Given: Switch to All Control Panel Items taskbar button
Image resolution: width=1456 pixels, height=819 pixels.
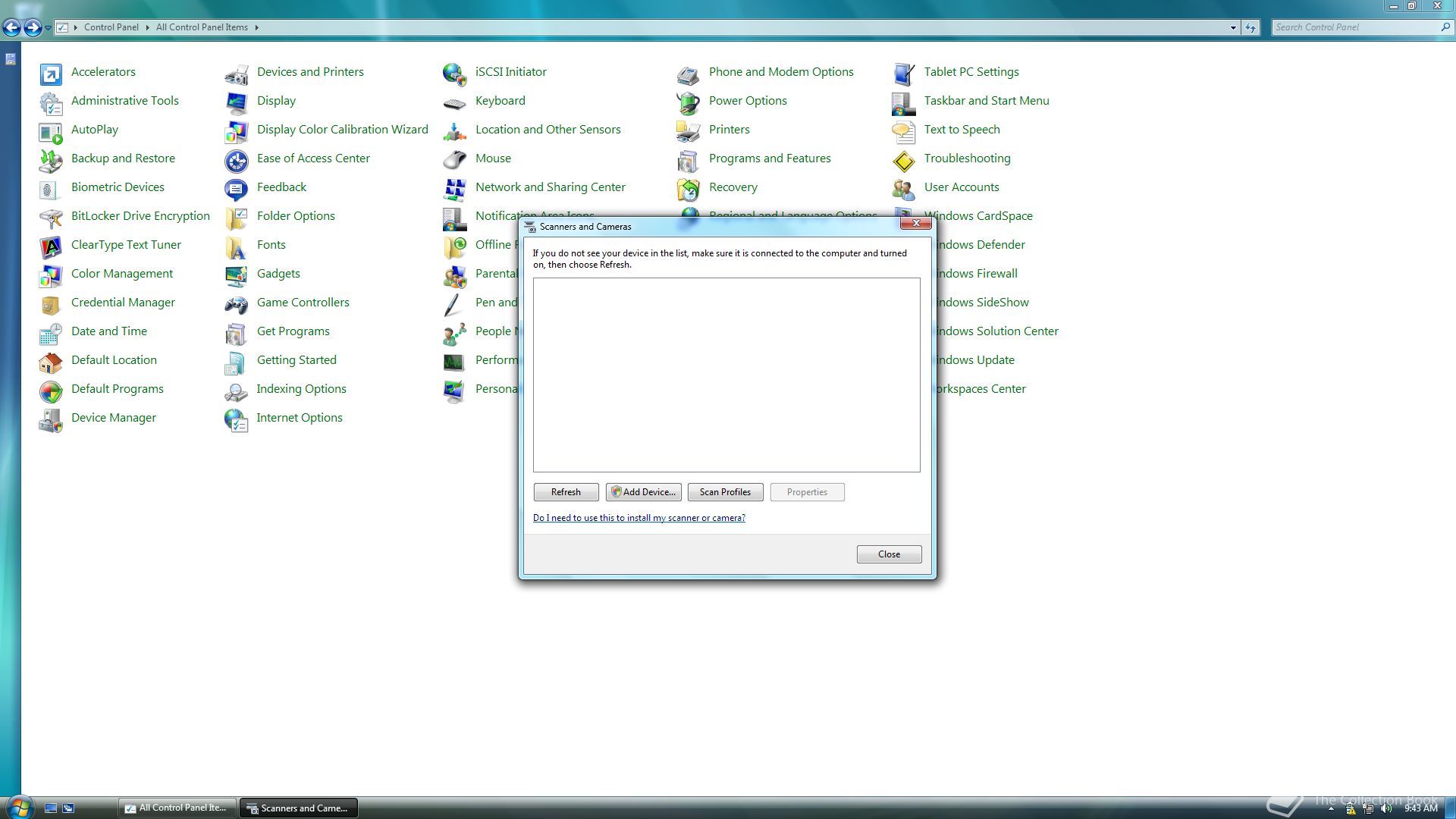Looking at the screenshot, I should tap(176, 808).
